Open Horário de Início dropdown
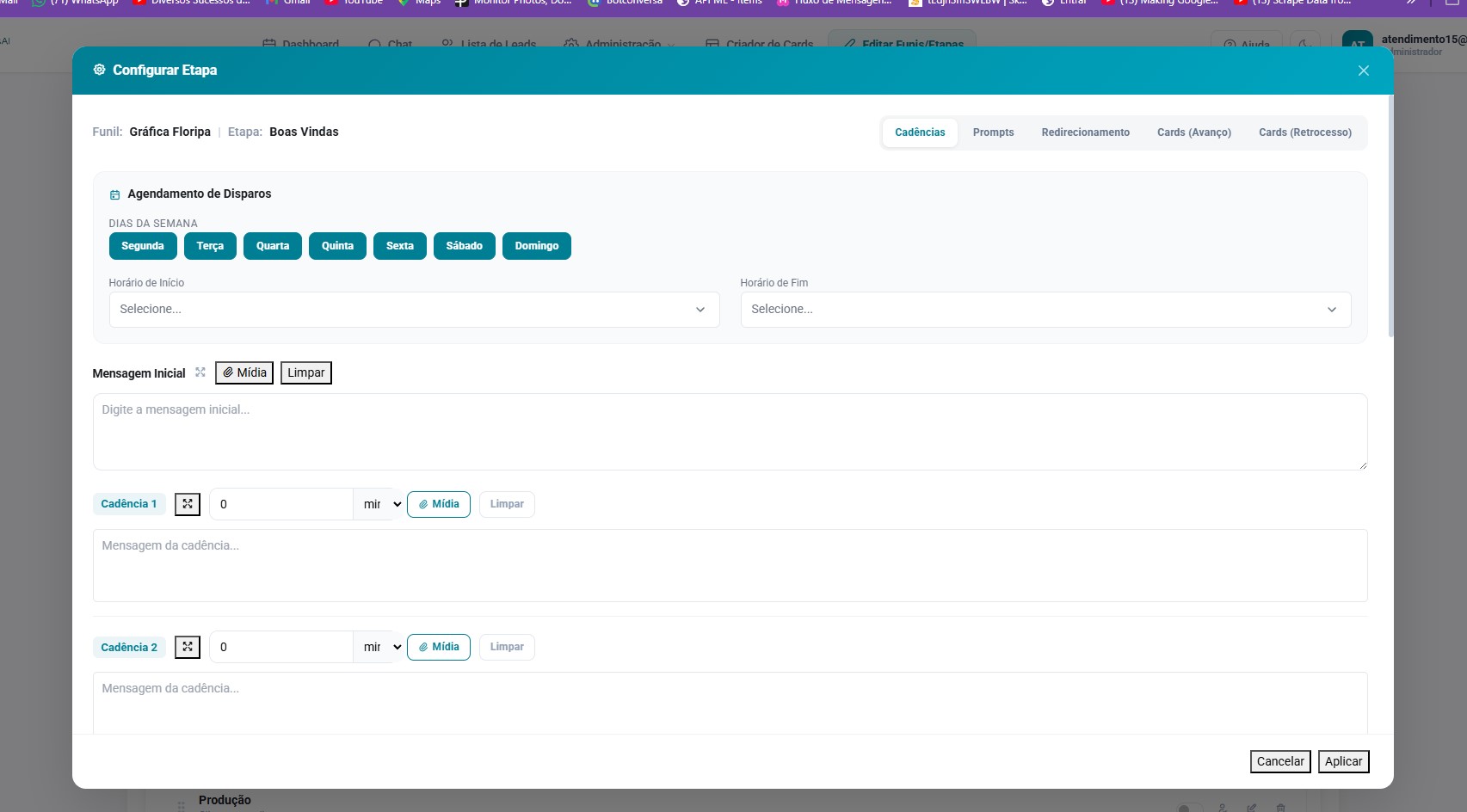This screenshot has height=812, width=1467. pyautogui.click(x=414, y=310)
